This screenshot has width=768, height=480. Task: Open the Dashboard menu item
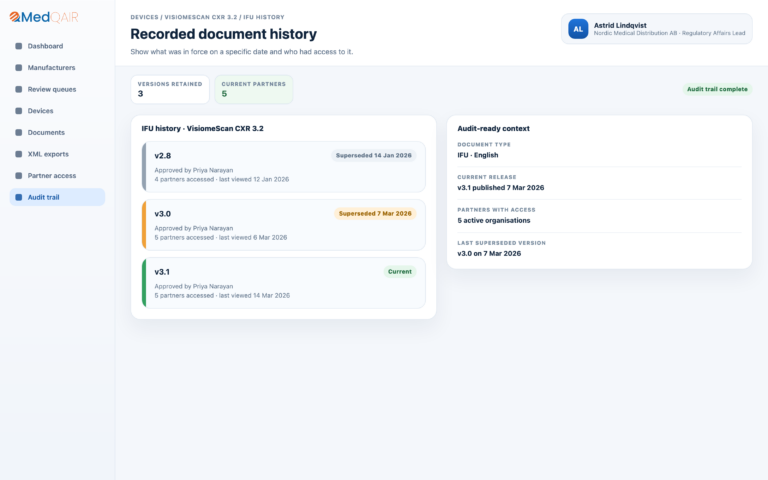pyautogui.click(x=57, y=46)
